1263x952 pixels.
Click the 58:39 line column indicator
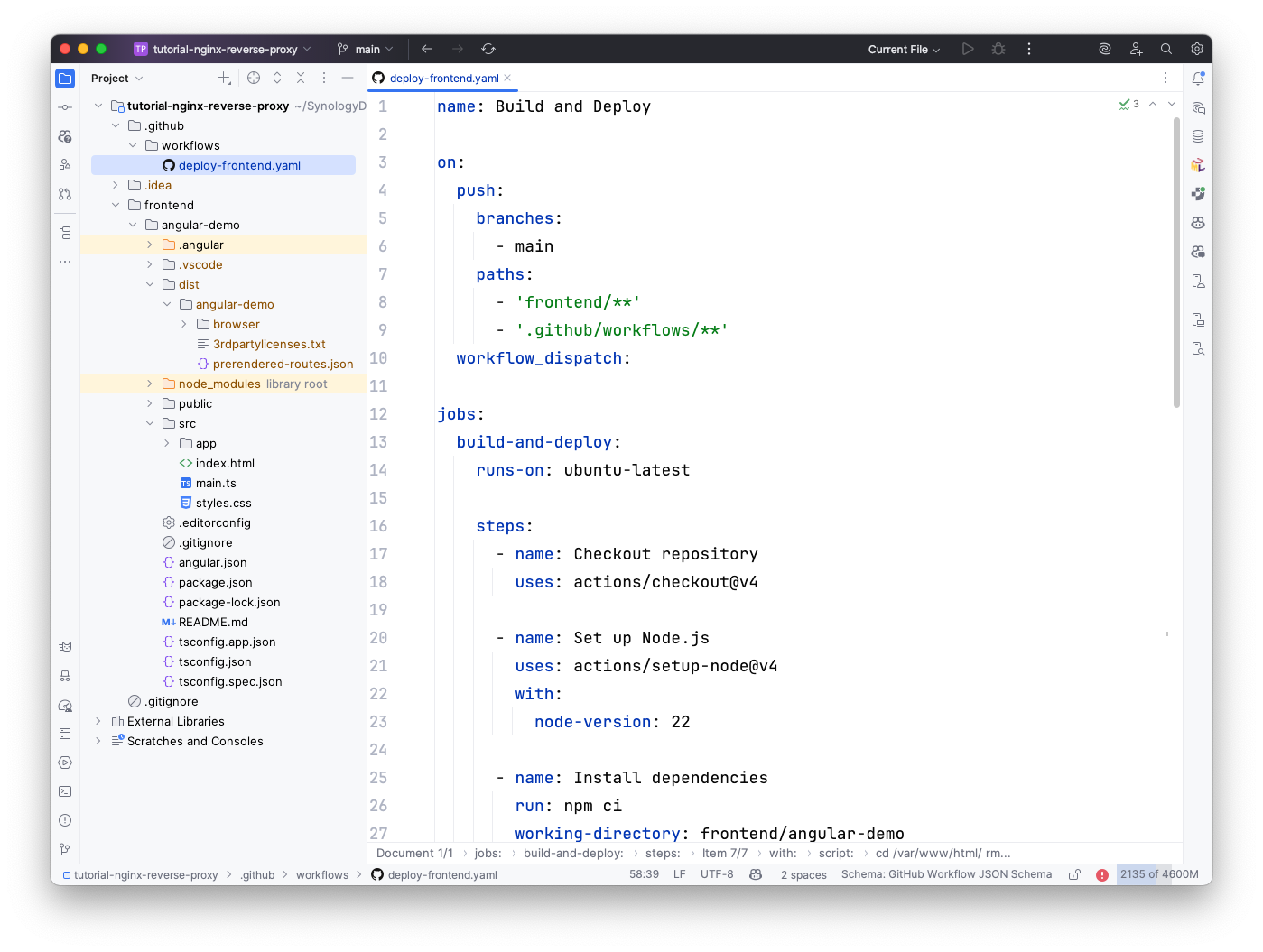[644, 874]
